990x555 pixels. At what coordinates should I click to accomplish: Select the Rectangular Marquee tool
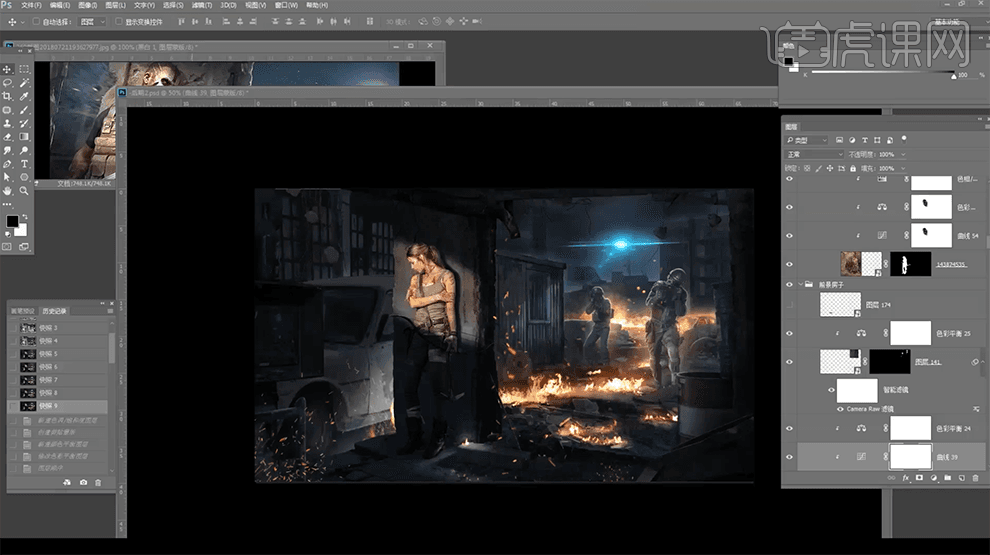pos(24,69)
